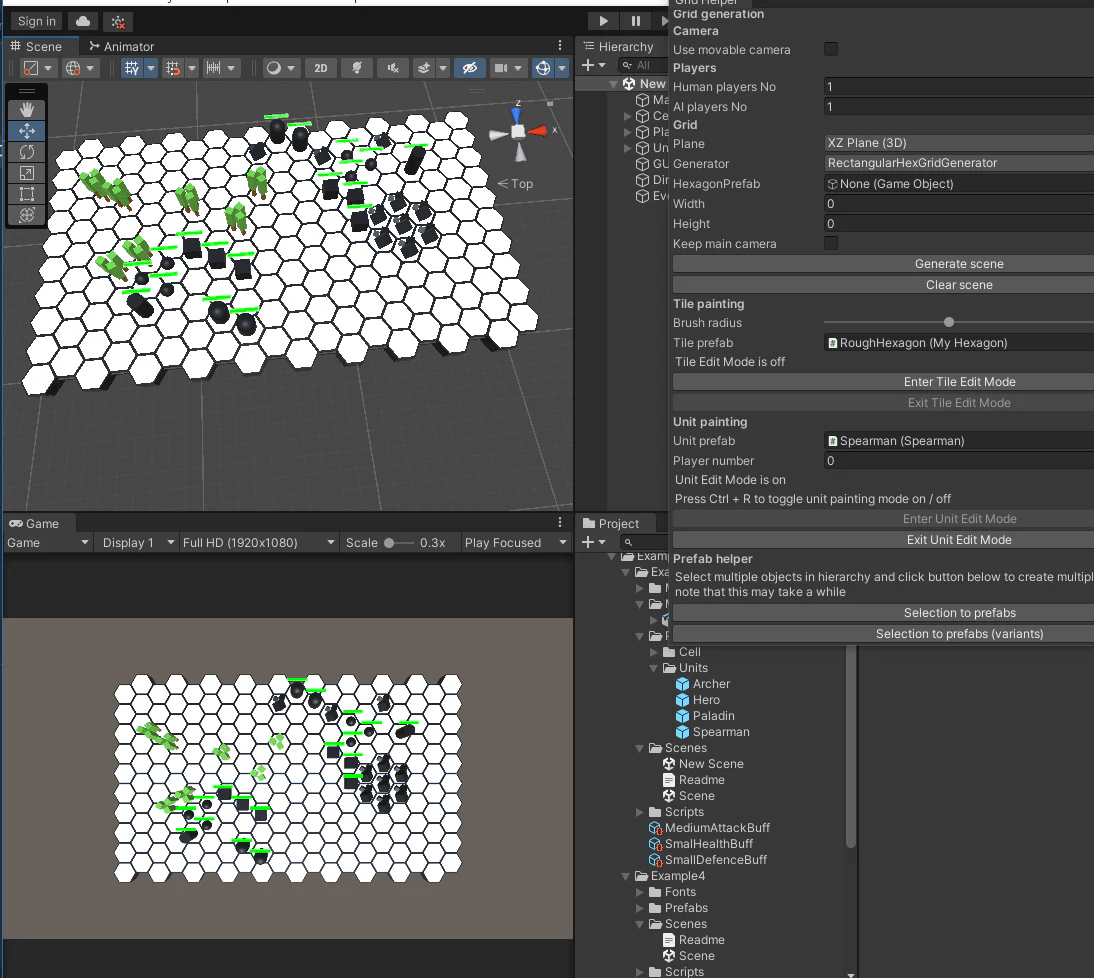
Task: Select the Move tool
Action: pos(27,130)
